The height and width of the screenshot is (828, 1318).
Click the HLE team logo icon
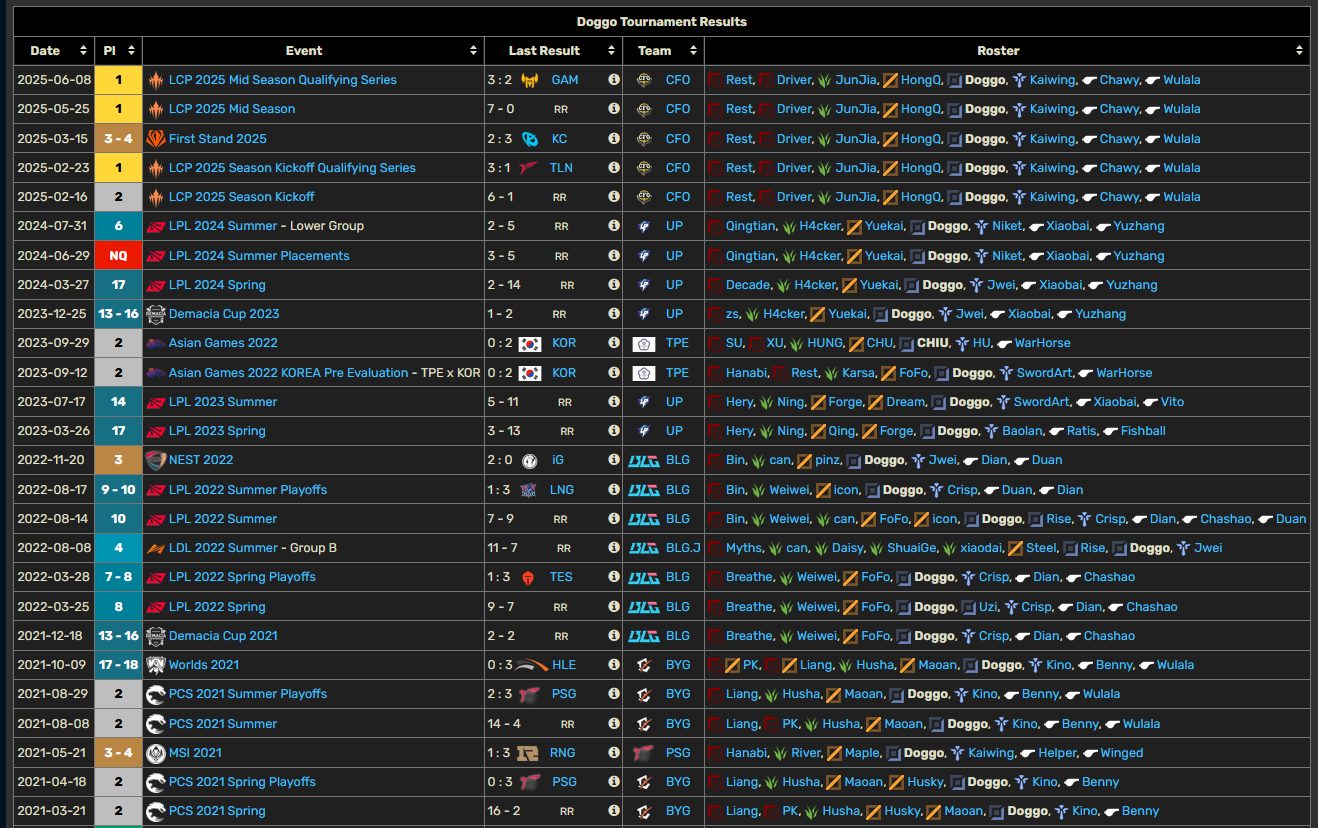tap(532, 665)
